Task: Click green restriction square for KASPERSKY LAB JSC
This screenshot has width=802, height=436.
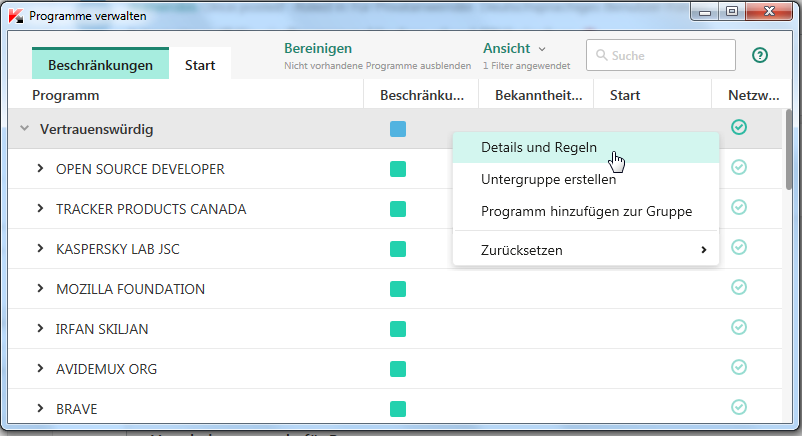Action: click(398, 249)
